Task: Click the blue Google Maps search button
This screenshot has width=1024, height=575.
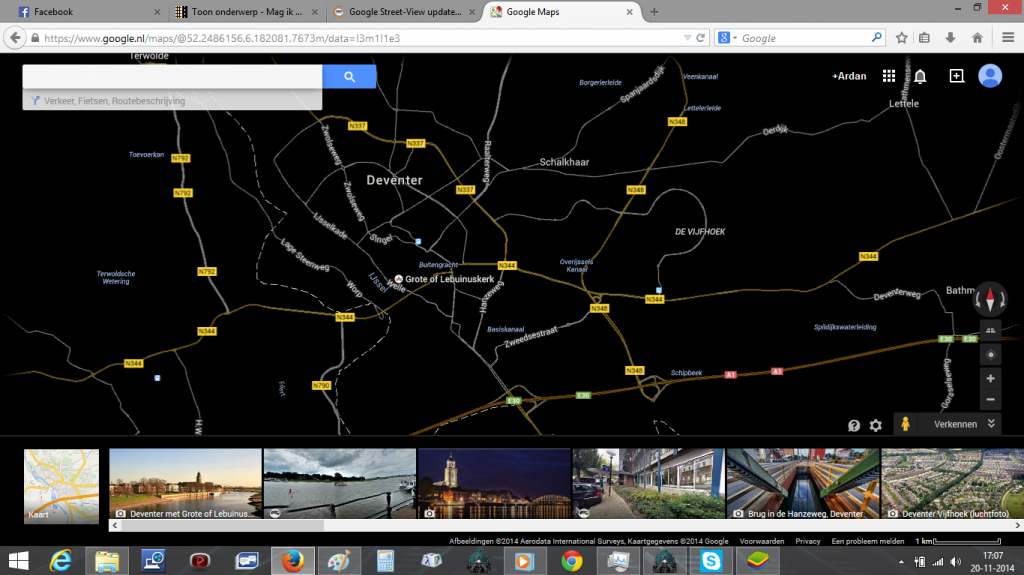Action: [x=349, y=76]
